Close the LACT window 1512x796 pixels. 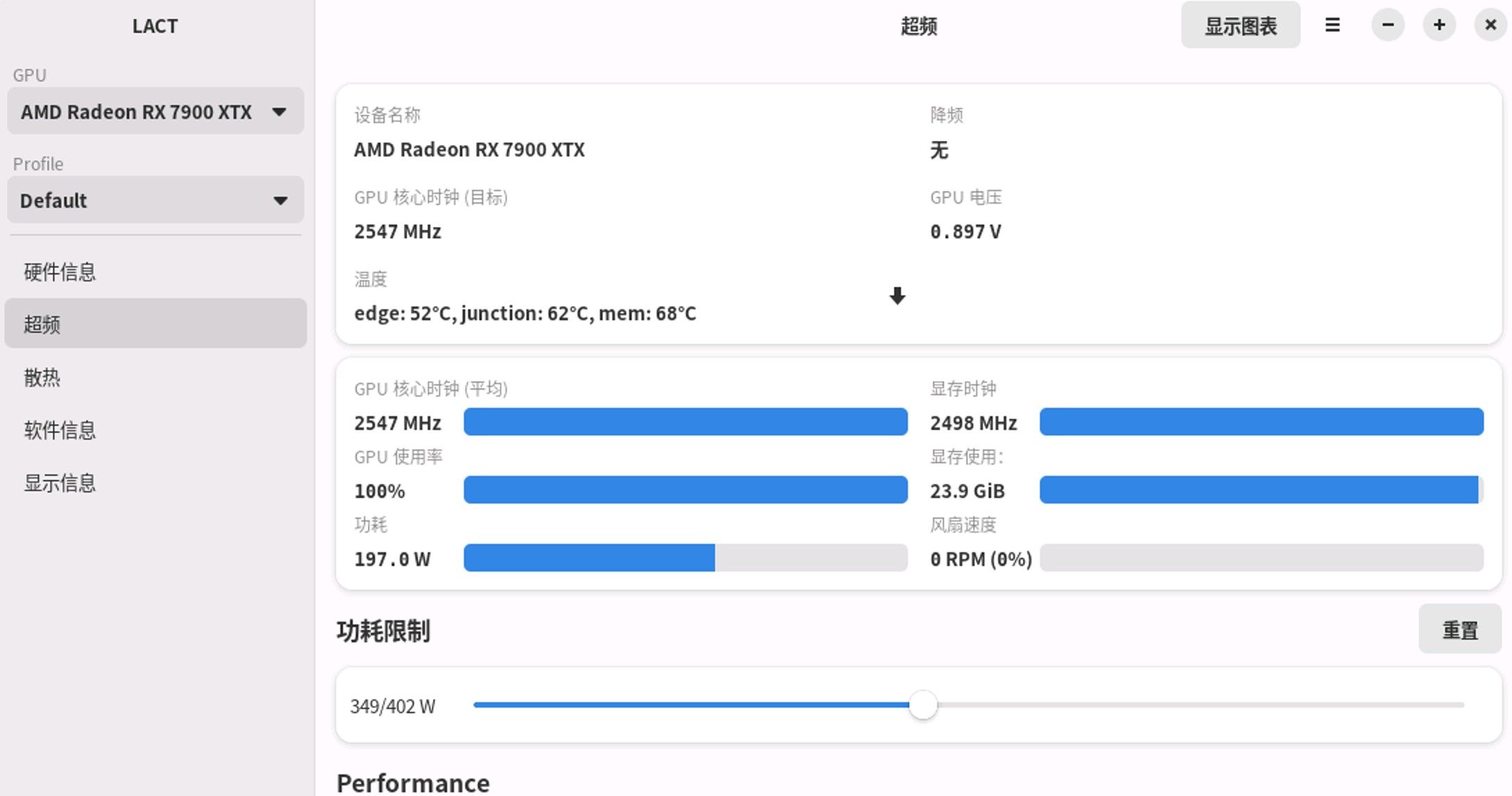pyautogui.click(x=1490, y=26)
